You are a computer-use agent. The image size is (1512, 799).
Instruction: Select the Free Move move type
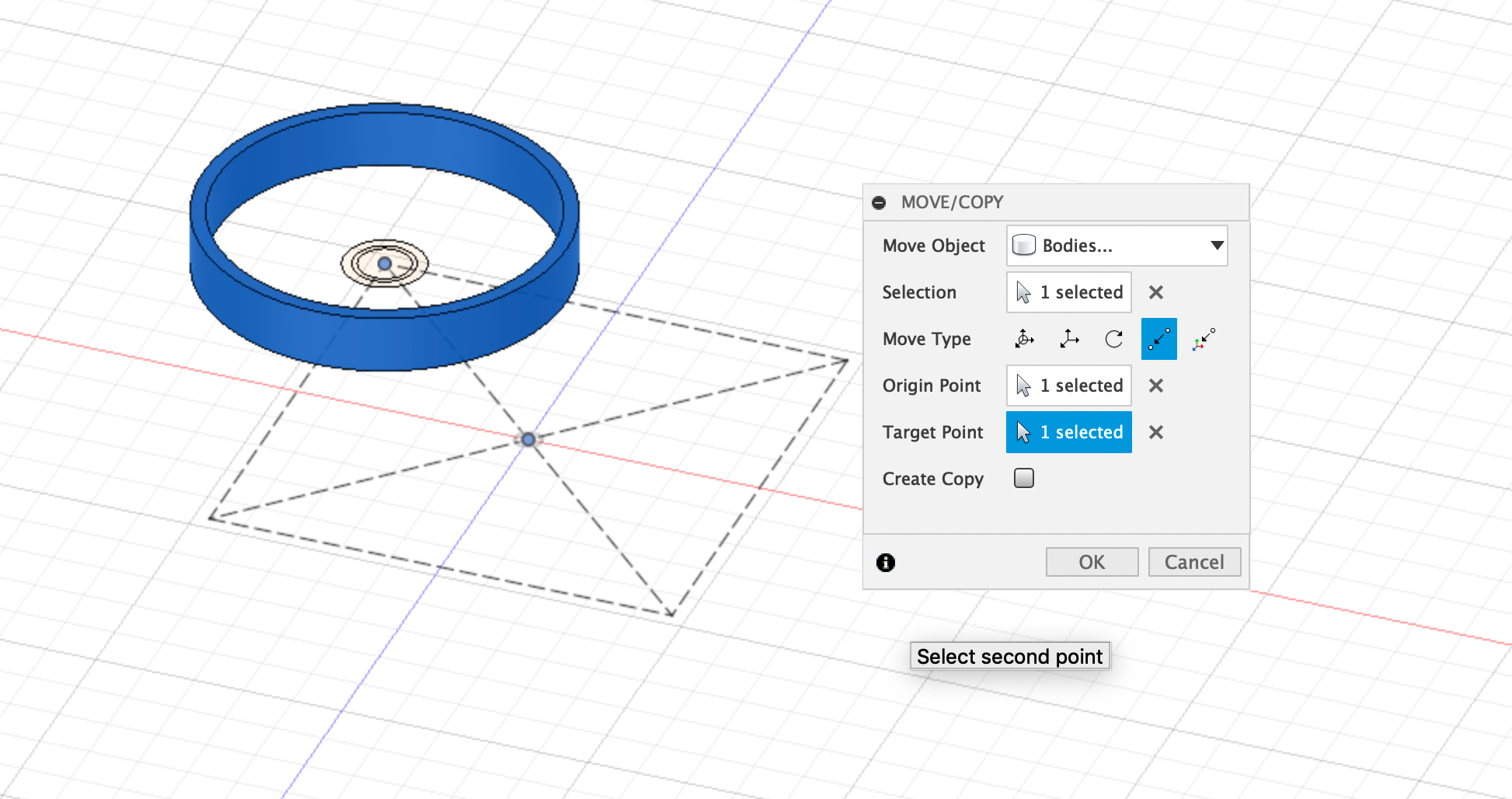[x=1024, y=339]
